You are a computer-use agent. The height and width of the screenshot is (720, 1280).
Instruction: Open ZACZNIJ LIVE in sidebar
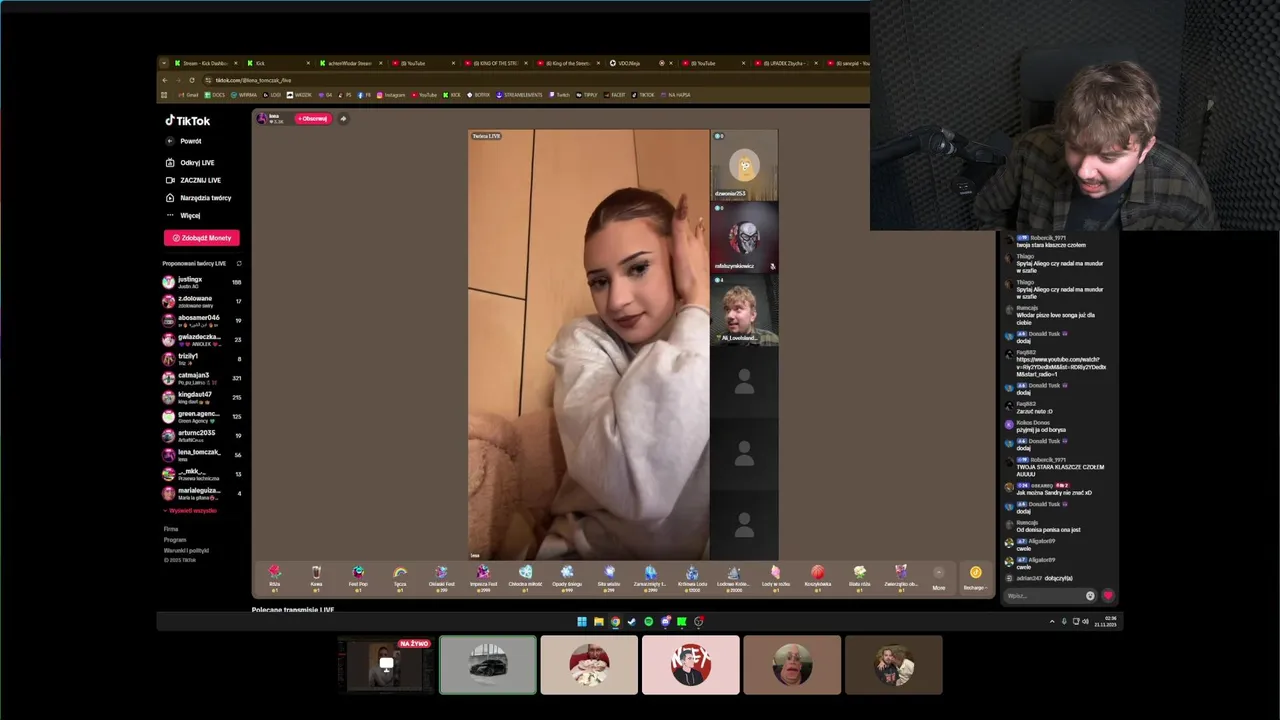click(x=193, y=180)
